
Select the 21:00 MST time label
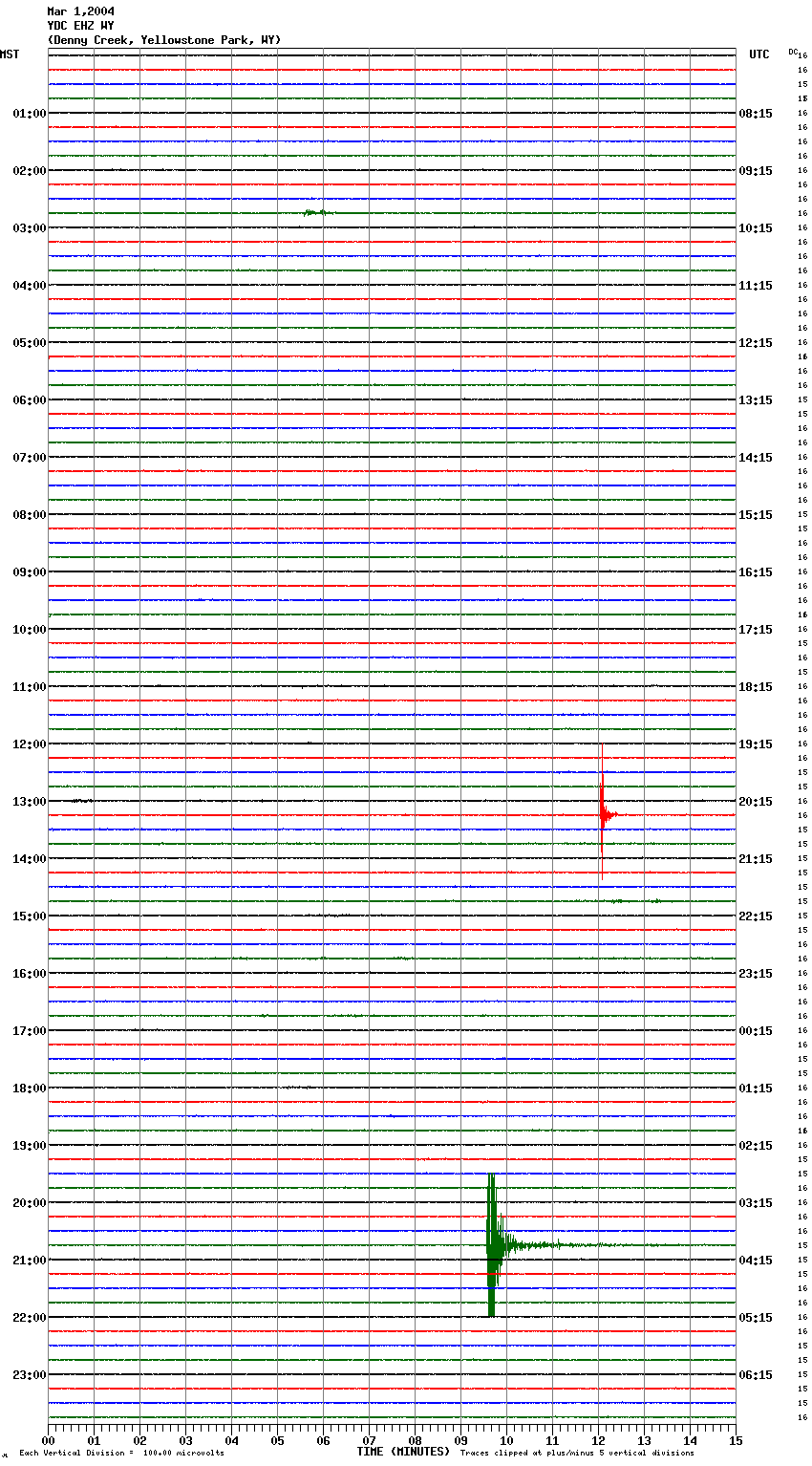(x=30, y=1261)
